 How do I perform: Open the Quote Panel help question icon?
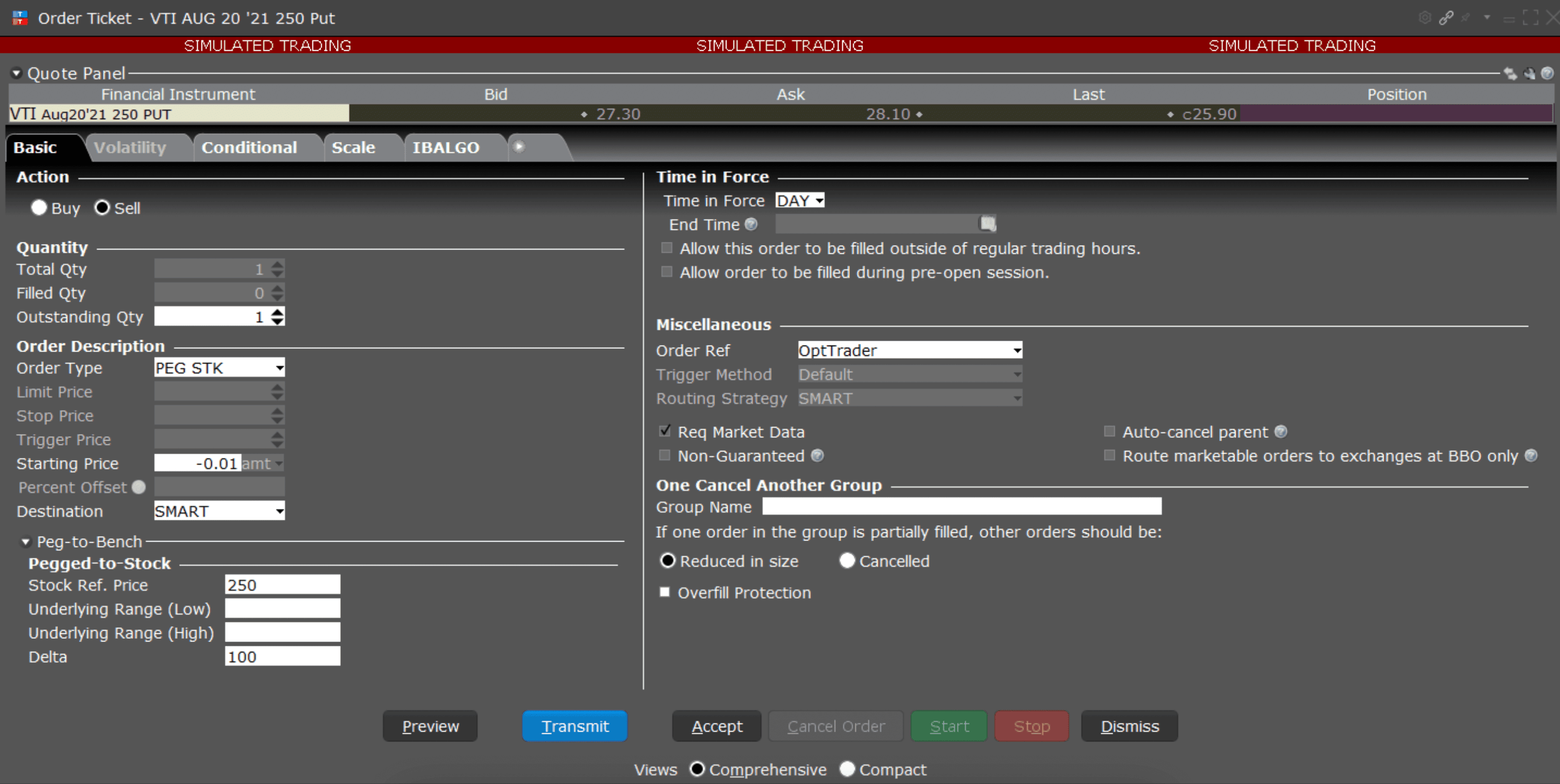click(1547, 74)
